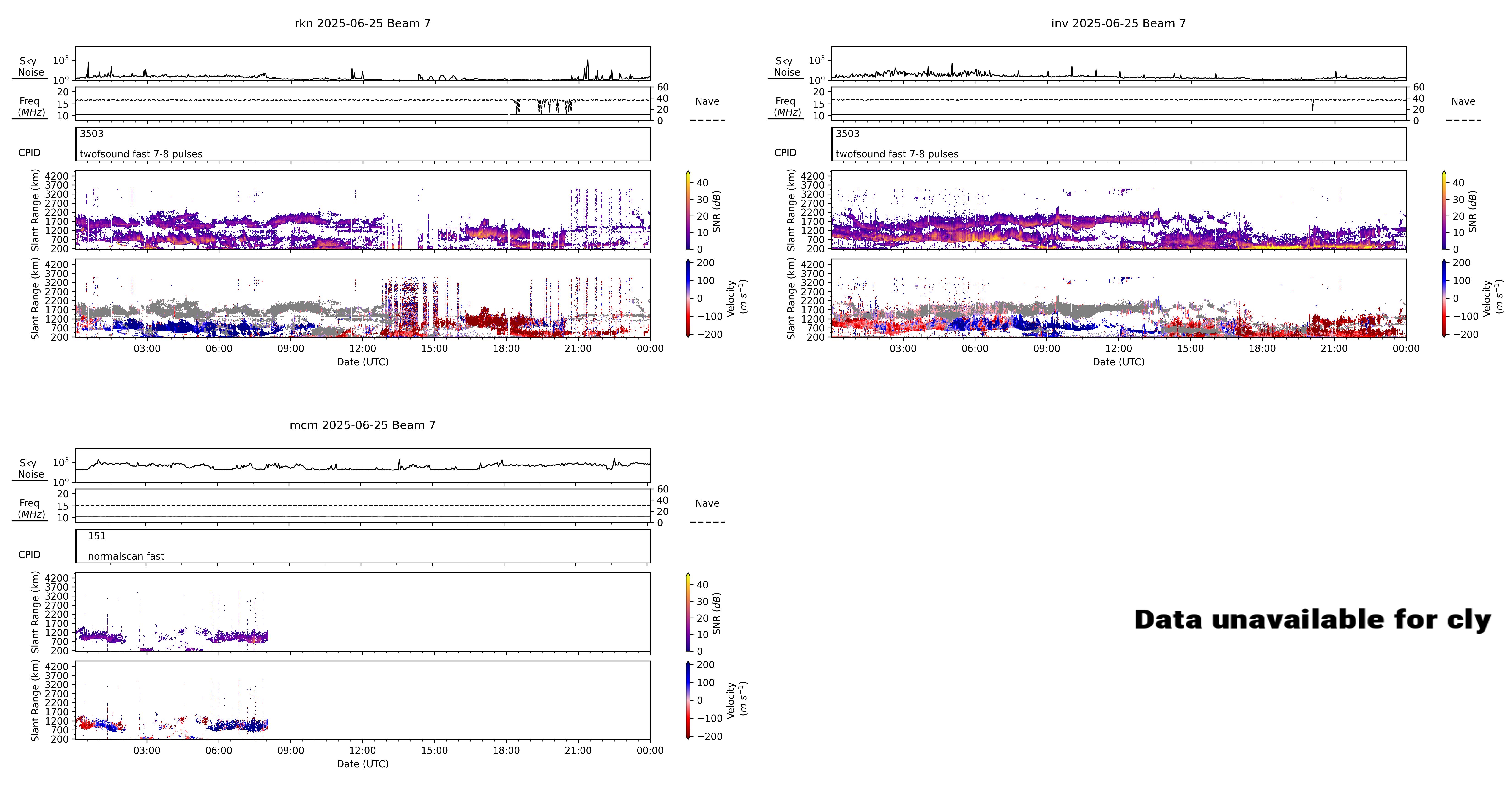Click the mcm Sky Noise line chart
This screenshot has width=1512, height=804.
(x=363, y=465)
